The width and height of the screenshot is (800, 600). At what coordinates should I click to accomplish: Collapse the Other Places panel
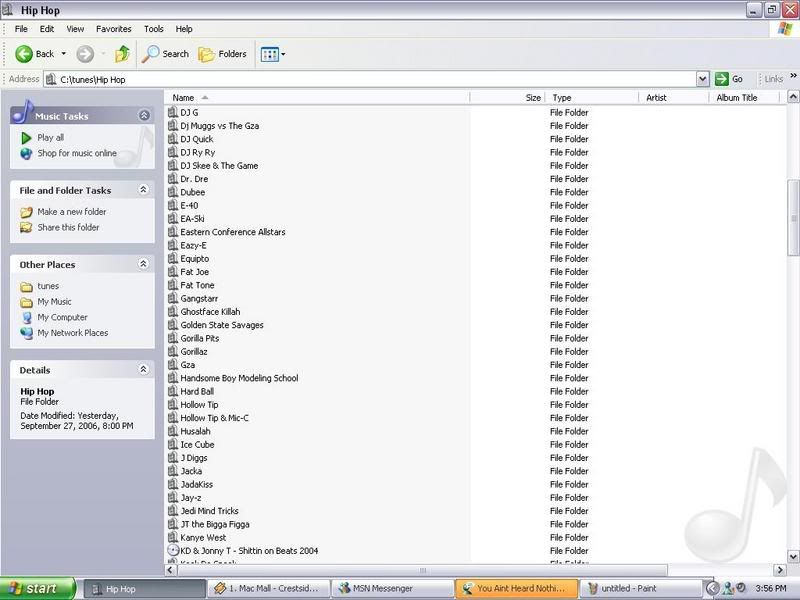[x=143, y=264]
